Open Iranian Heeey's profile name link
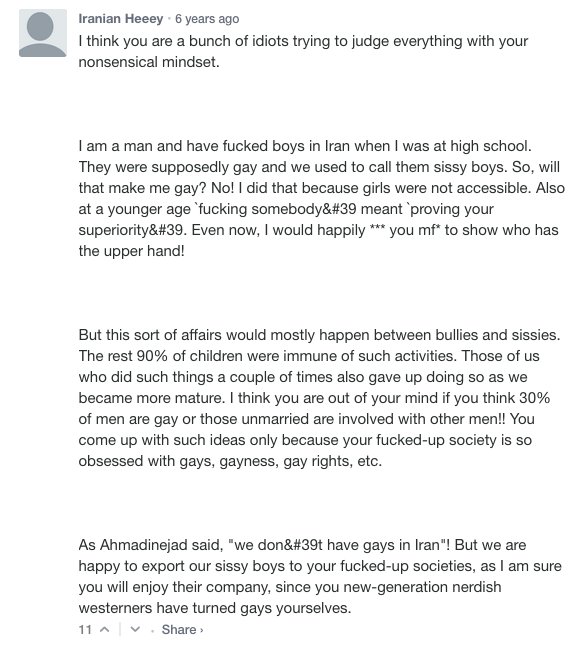584x656 pixels. coord(120,19)
